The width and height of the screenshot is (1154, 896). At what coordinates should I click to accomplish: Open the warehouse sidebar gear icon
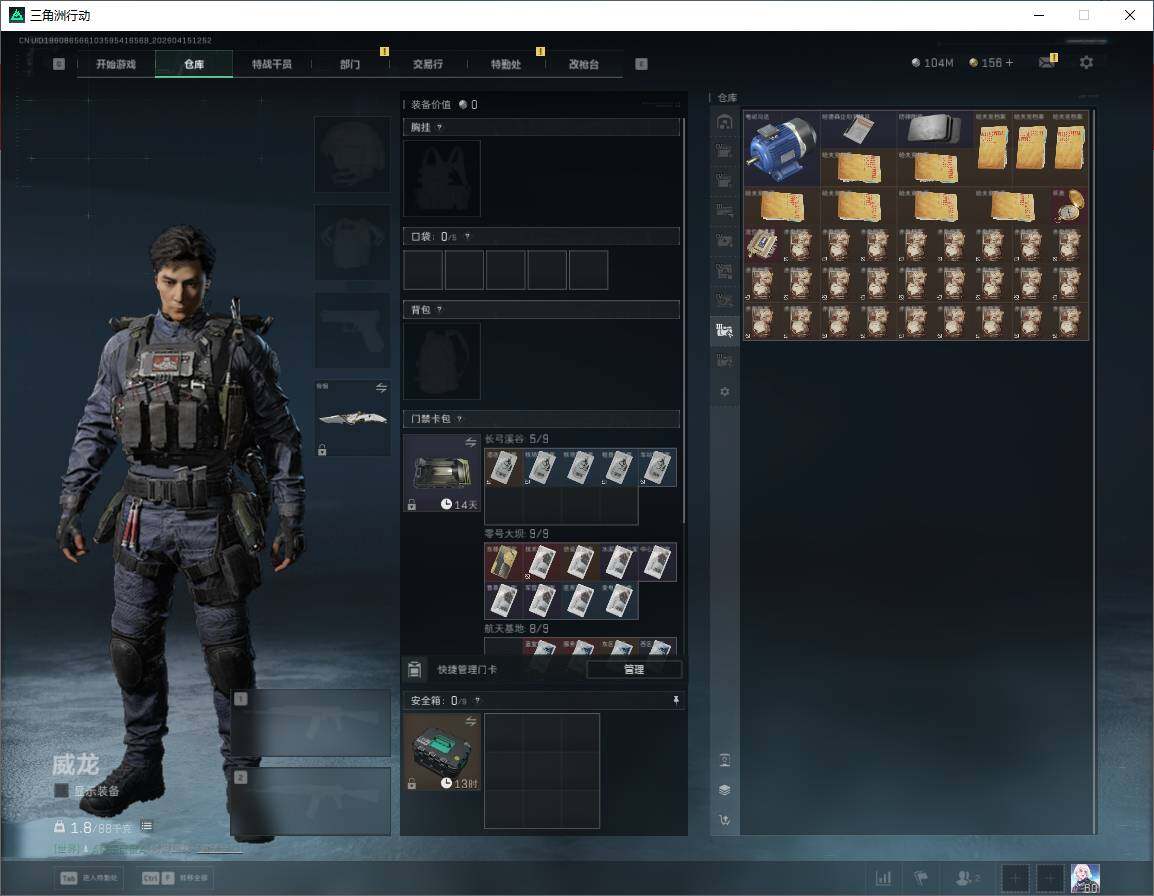click(x=724, y=392)
